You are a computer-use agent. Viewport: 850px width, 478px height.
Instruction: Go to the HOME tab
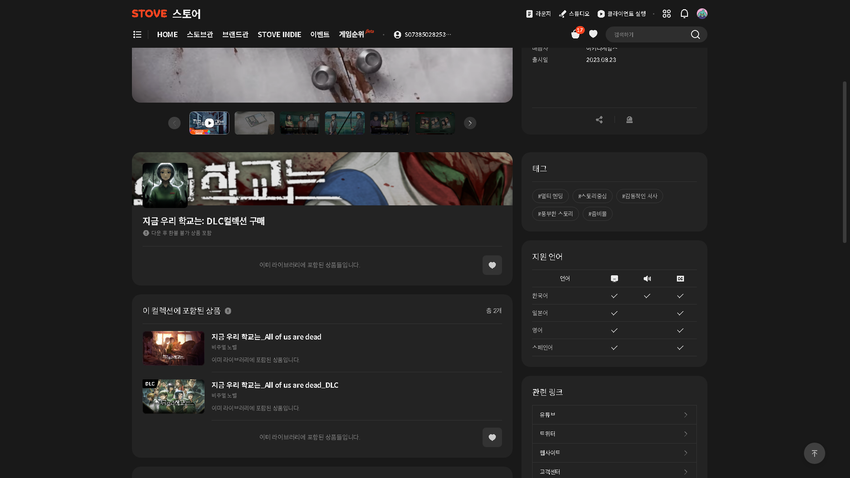[167, 34]
